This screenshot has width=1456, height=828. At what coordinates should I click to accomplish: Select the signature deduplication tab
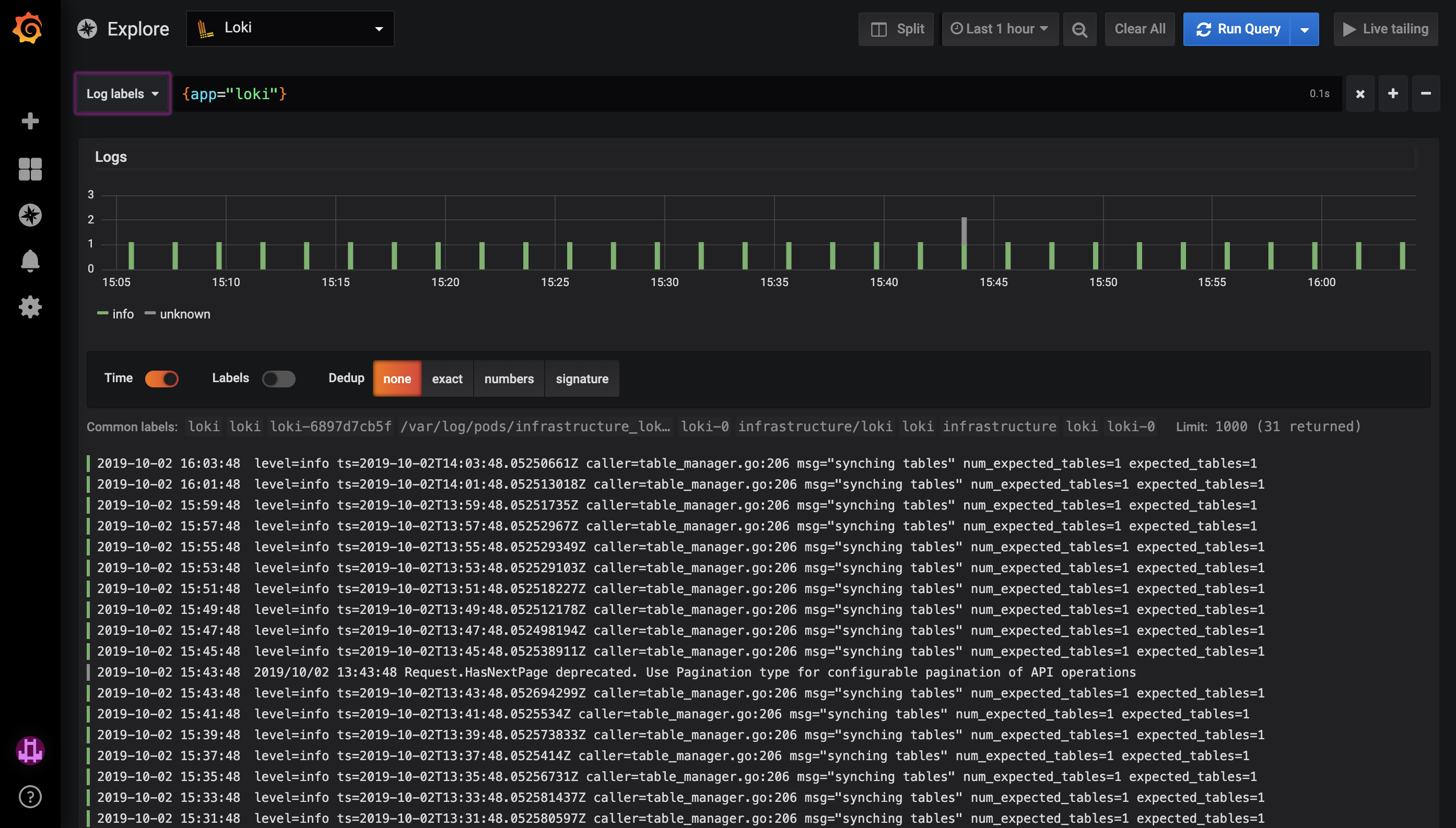pyautogui.click(x=582, y=379)
